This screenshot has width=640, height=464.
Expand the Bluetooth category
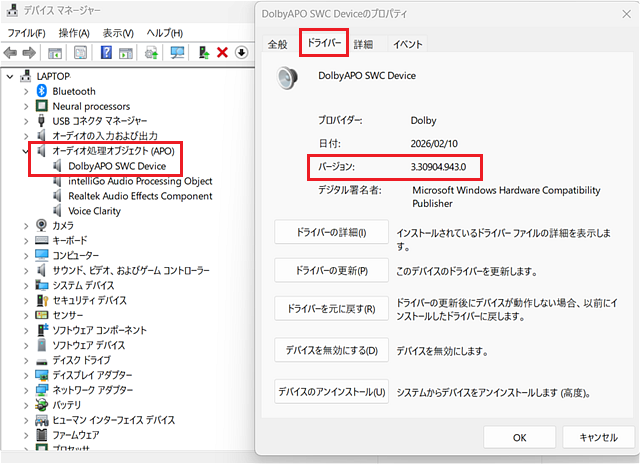click(x=26, y=91)
